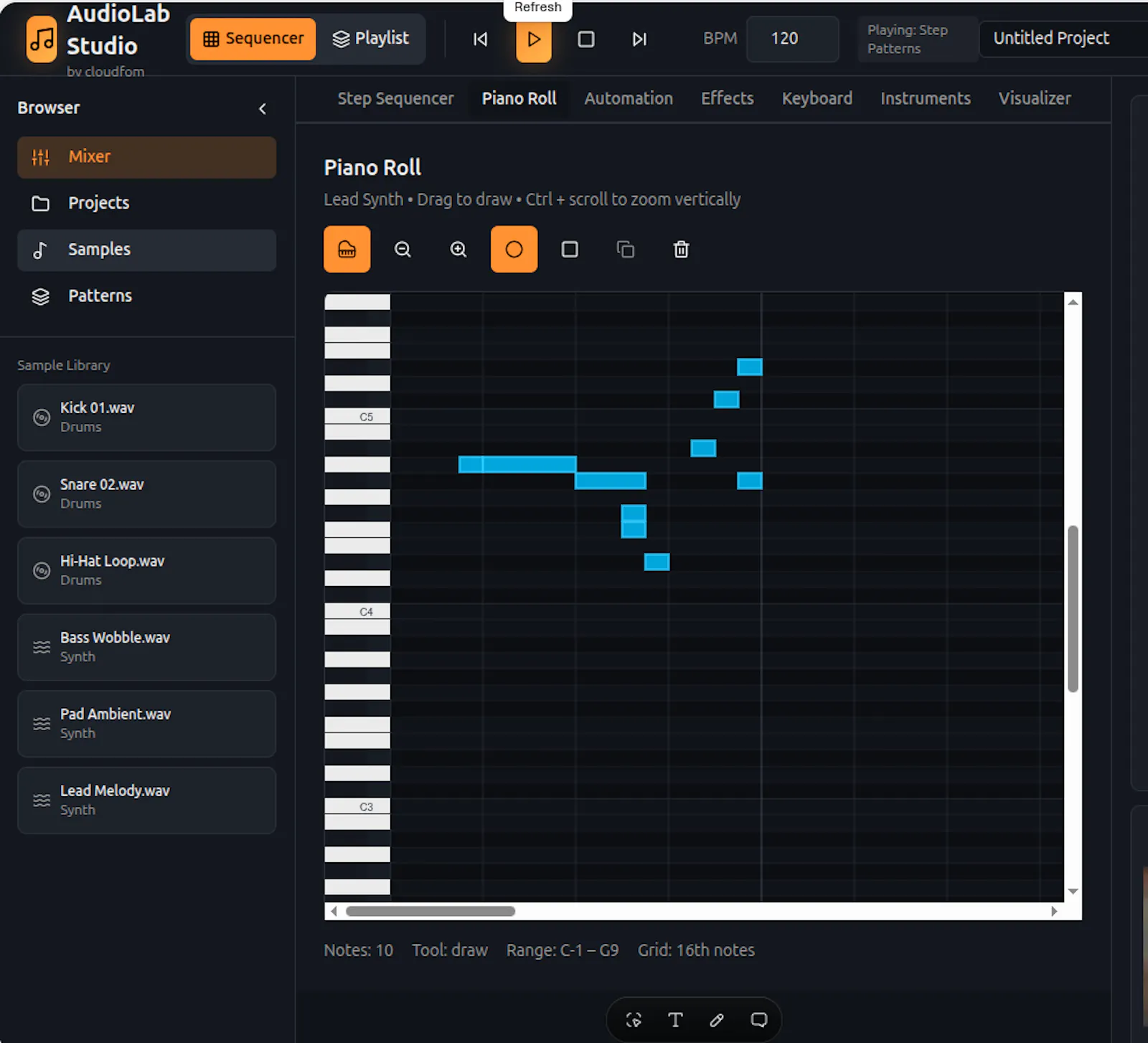Click the piano roll scroll up arrow
This screenshot has width=1148, height=1043.
pos(1073,302)
